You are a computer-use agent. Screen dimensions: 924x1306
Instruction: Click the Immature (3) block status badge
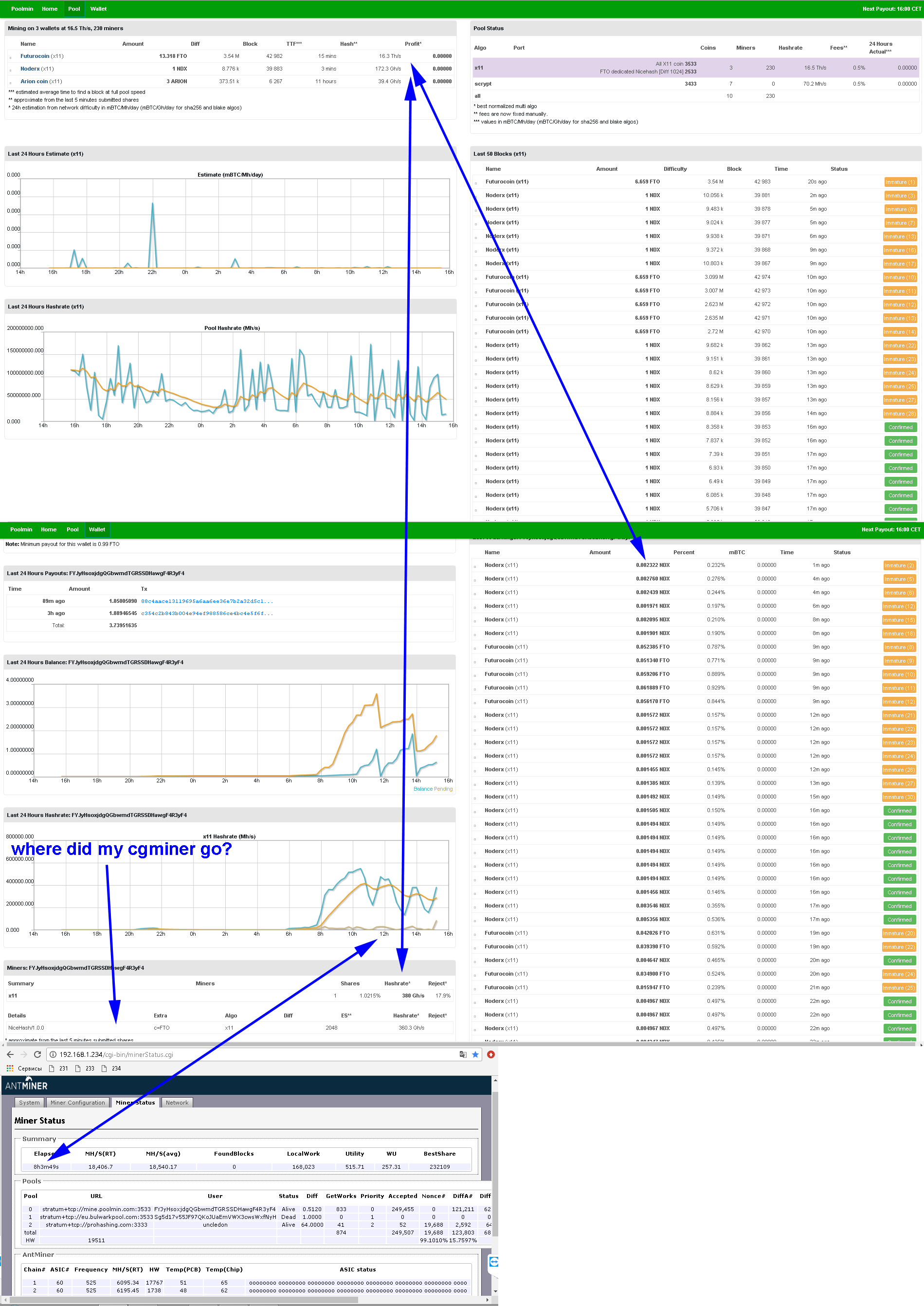900,196
